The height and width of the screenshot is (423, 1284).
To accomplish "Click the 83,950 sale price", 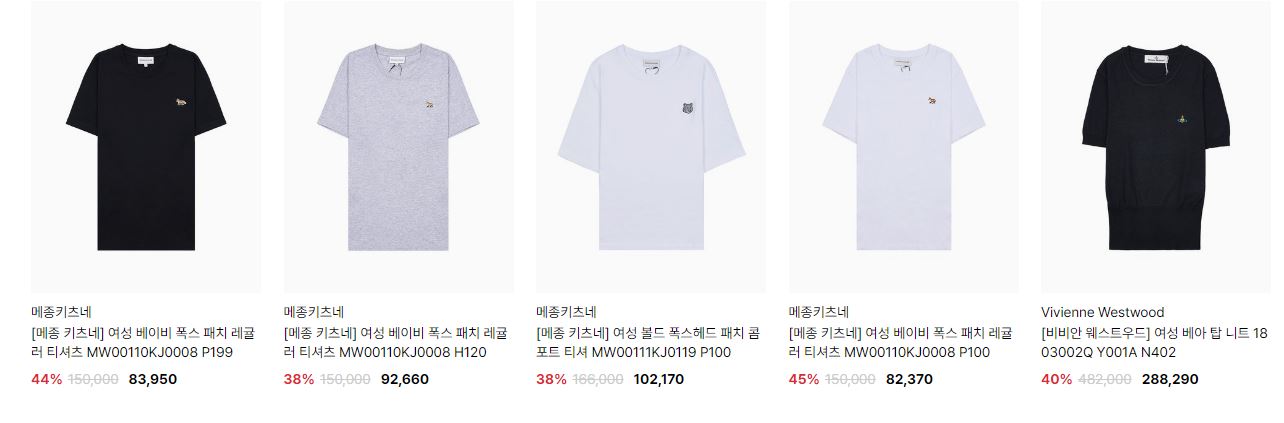I will pos(153,379).
